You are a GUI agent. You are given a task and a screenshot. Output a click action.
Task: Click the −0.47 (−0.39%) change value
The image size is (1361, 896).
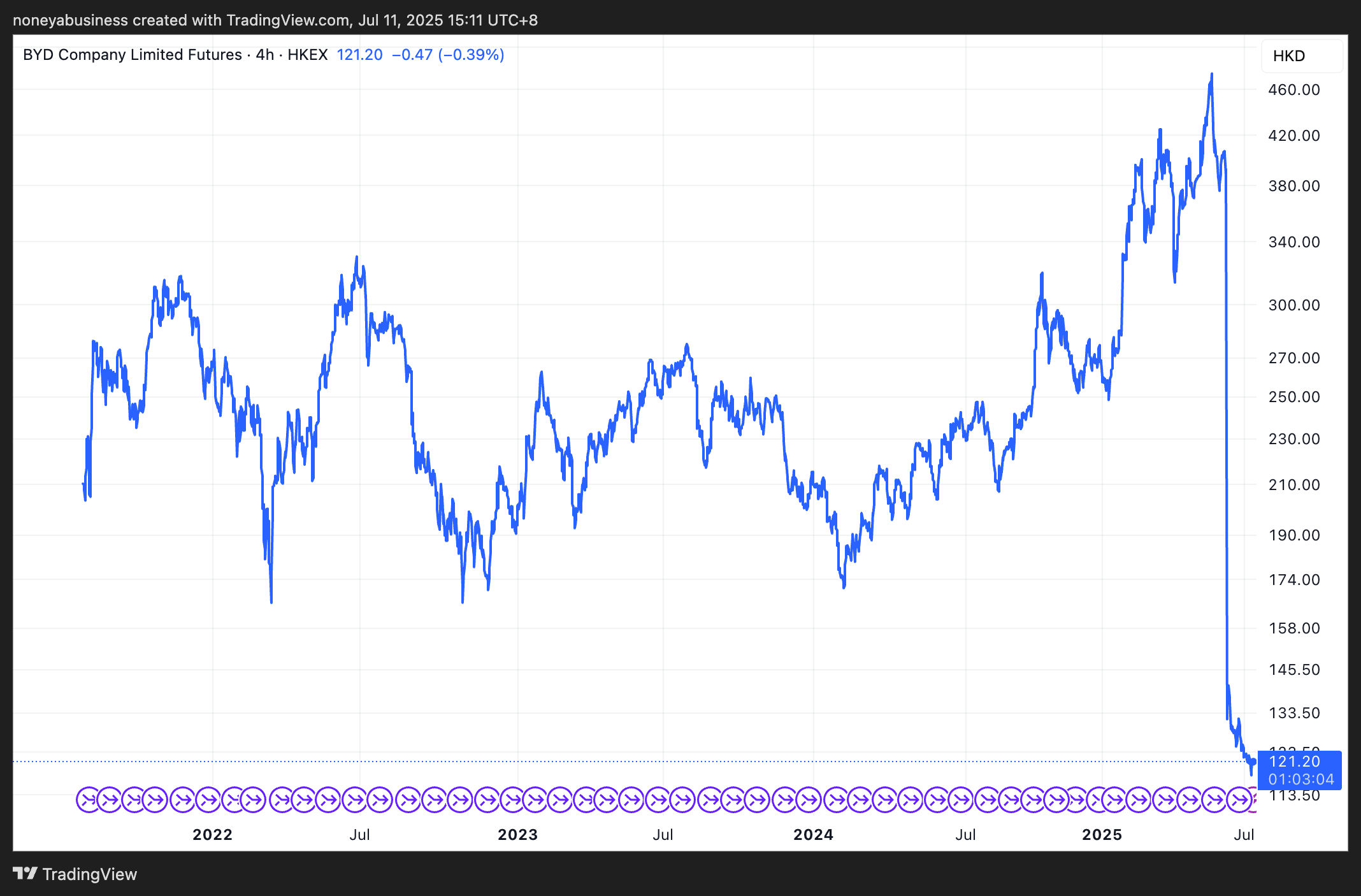[x=448, y=55]
